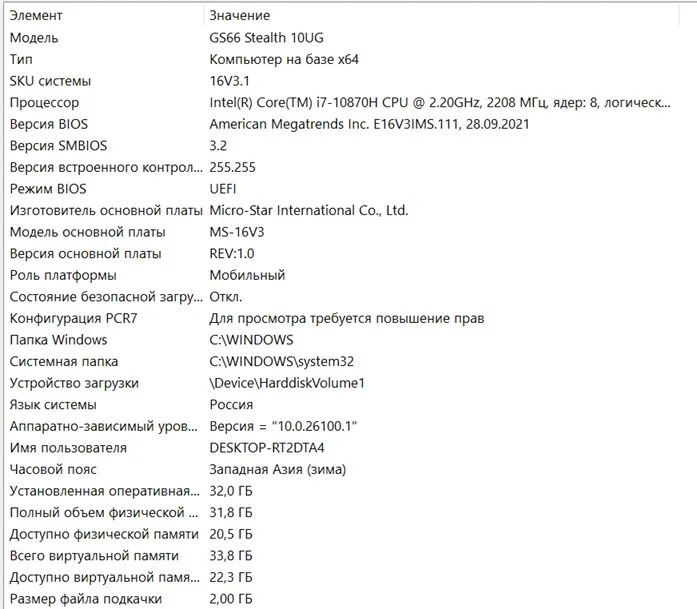Select the 'Конфигурация PCR7' row label
The height and width of the screenshot is (609, 697).
click(73, 319)
